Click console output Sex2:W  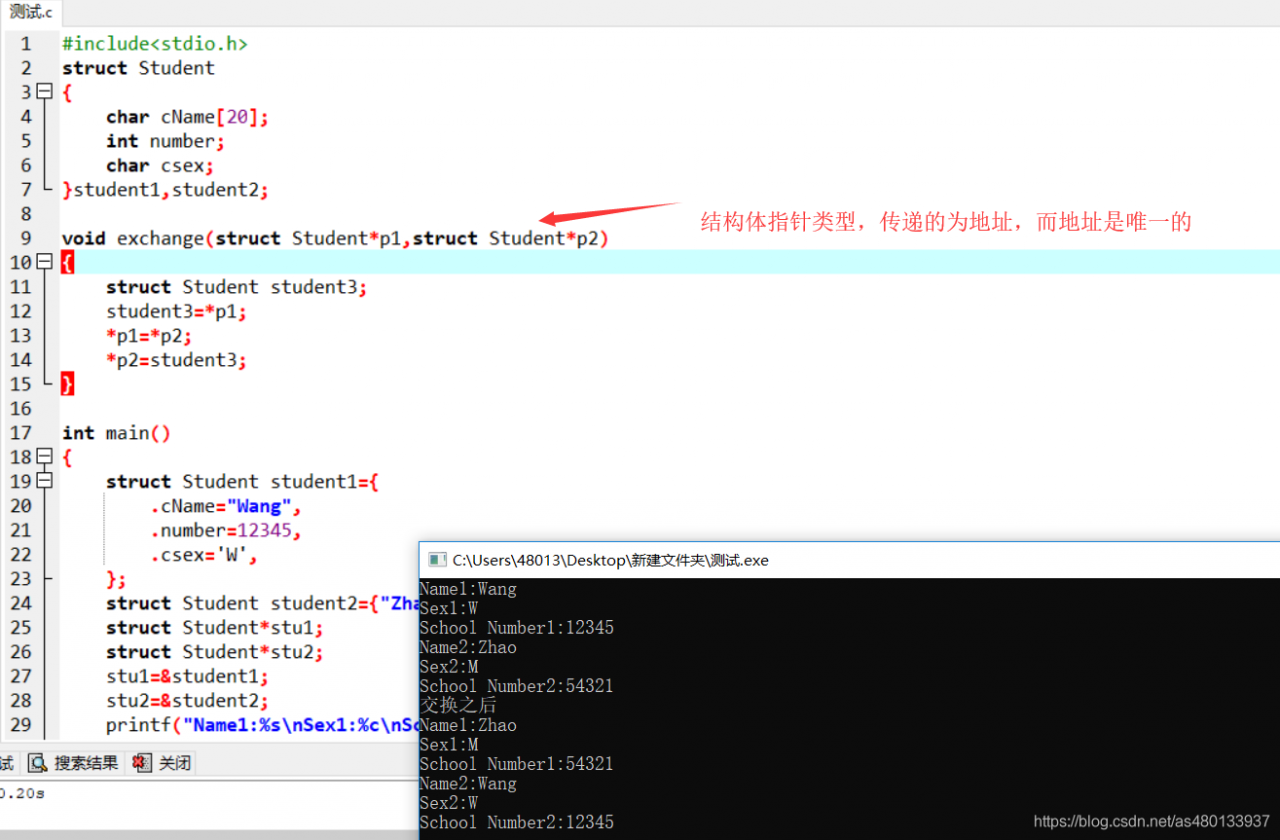[449, 803]
